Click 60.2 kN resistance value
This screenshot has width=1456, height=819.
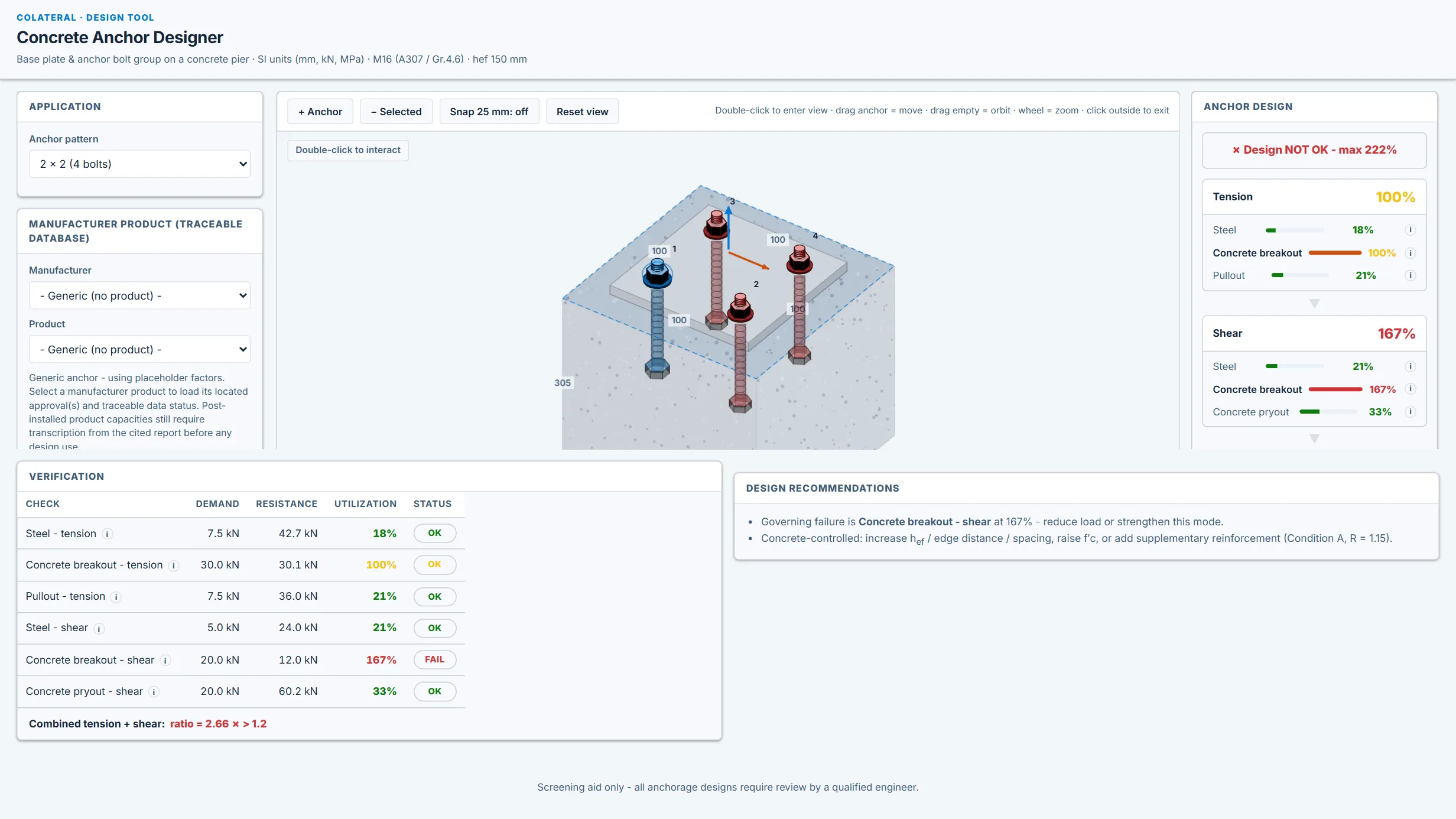click(298, 691)
